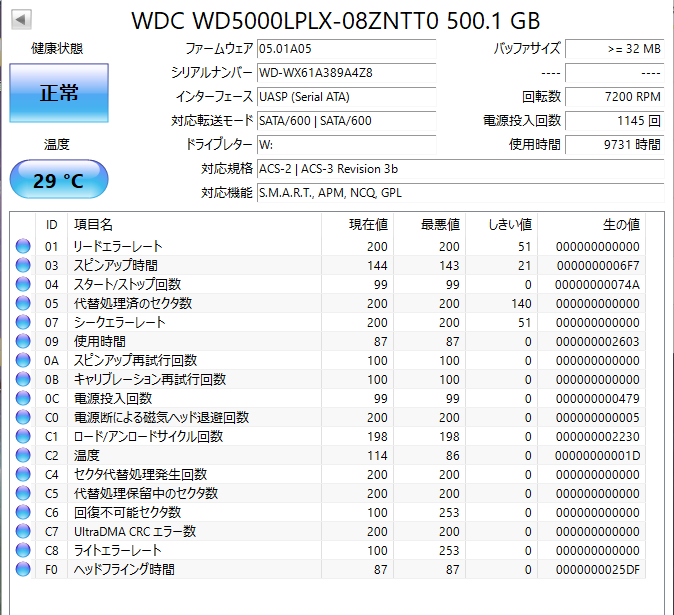674x615 pixels.
Task: Click the 使用時間 field showing 9731 時間
Action: (615, 144)
